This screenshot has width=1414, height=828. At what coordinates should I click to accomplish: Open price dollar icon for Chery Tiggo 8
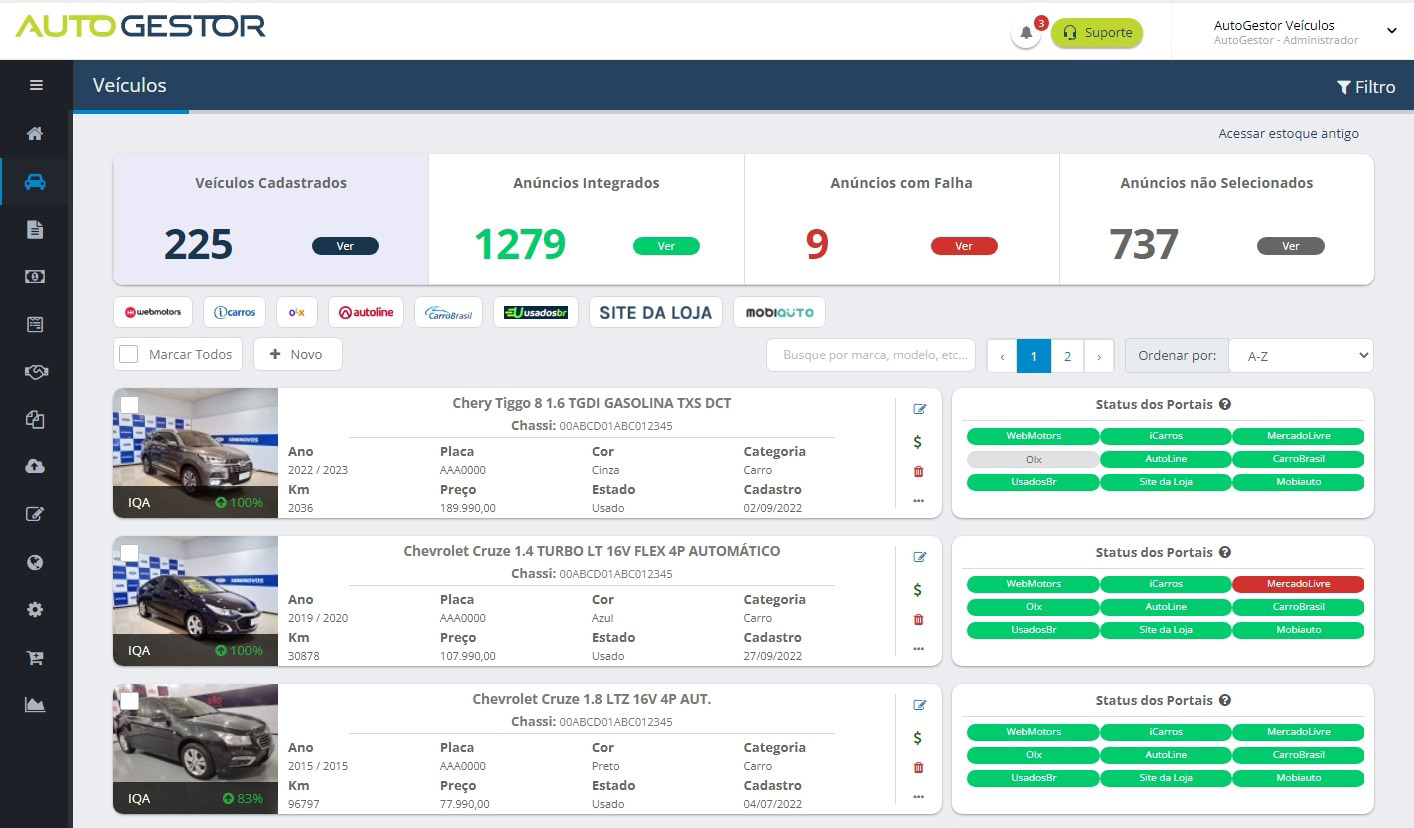coord(918,441)
